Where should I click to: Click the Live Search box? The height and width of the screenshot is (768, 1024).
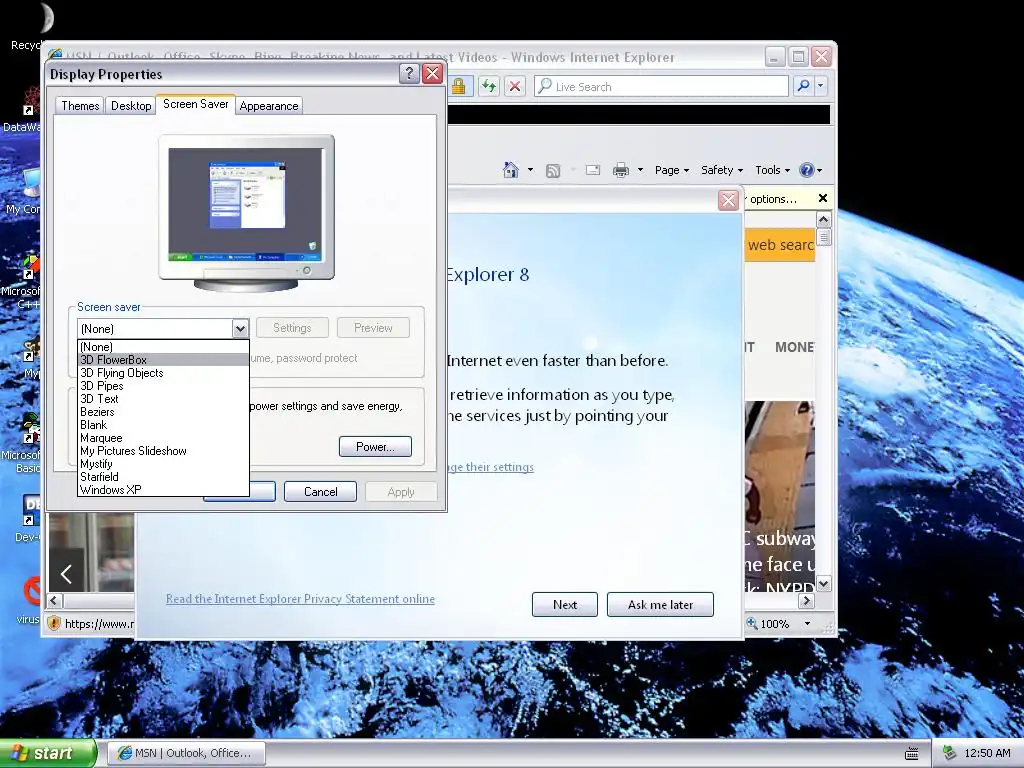[661, 86]
